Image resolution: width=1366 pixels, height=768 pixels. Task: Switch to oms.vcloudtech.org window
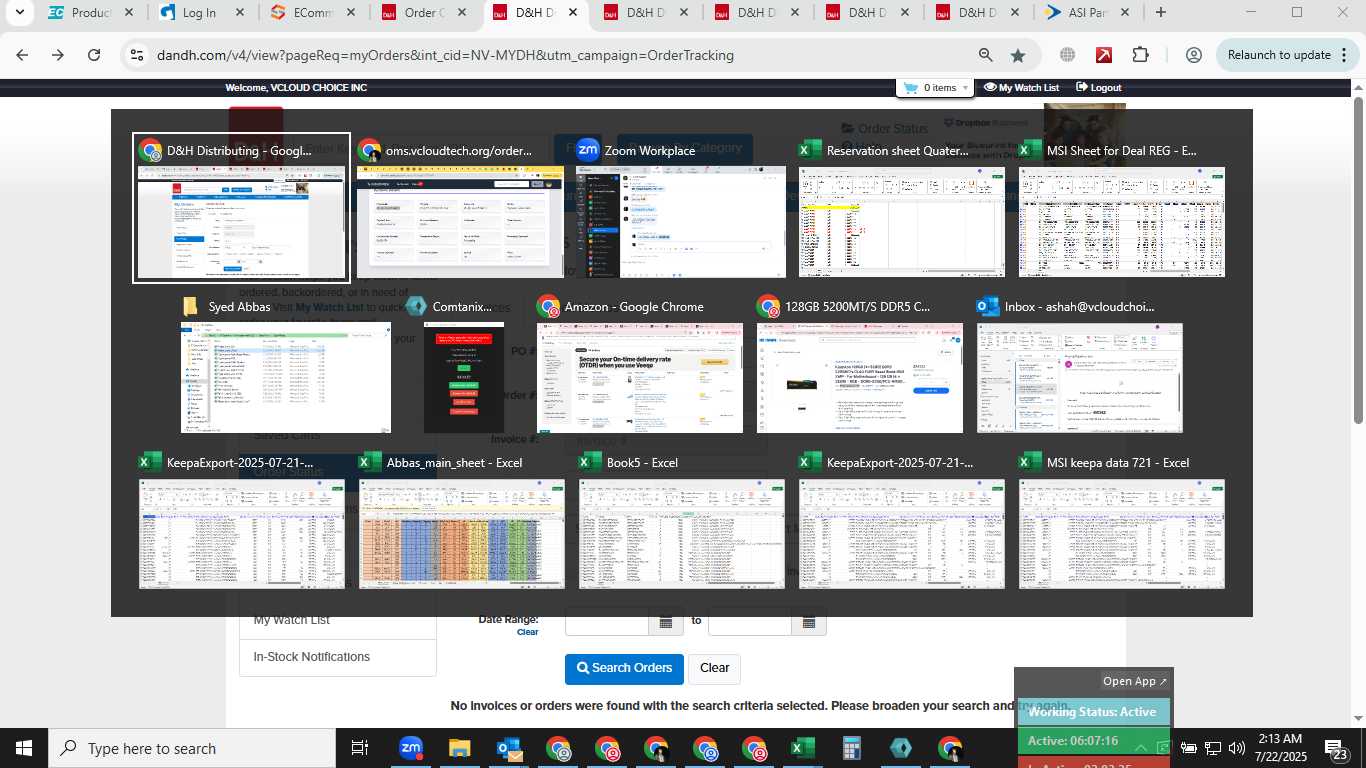point(460,208)
